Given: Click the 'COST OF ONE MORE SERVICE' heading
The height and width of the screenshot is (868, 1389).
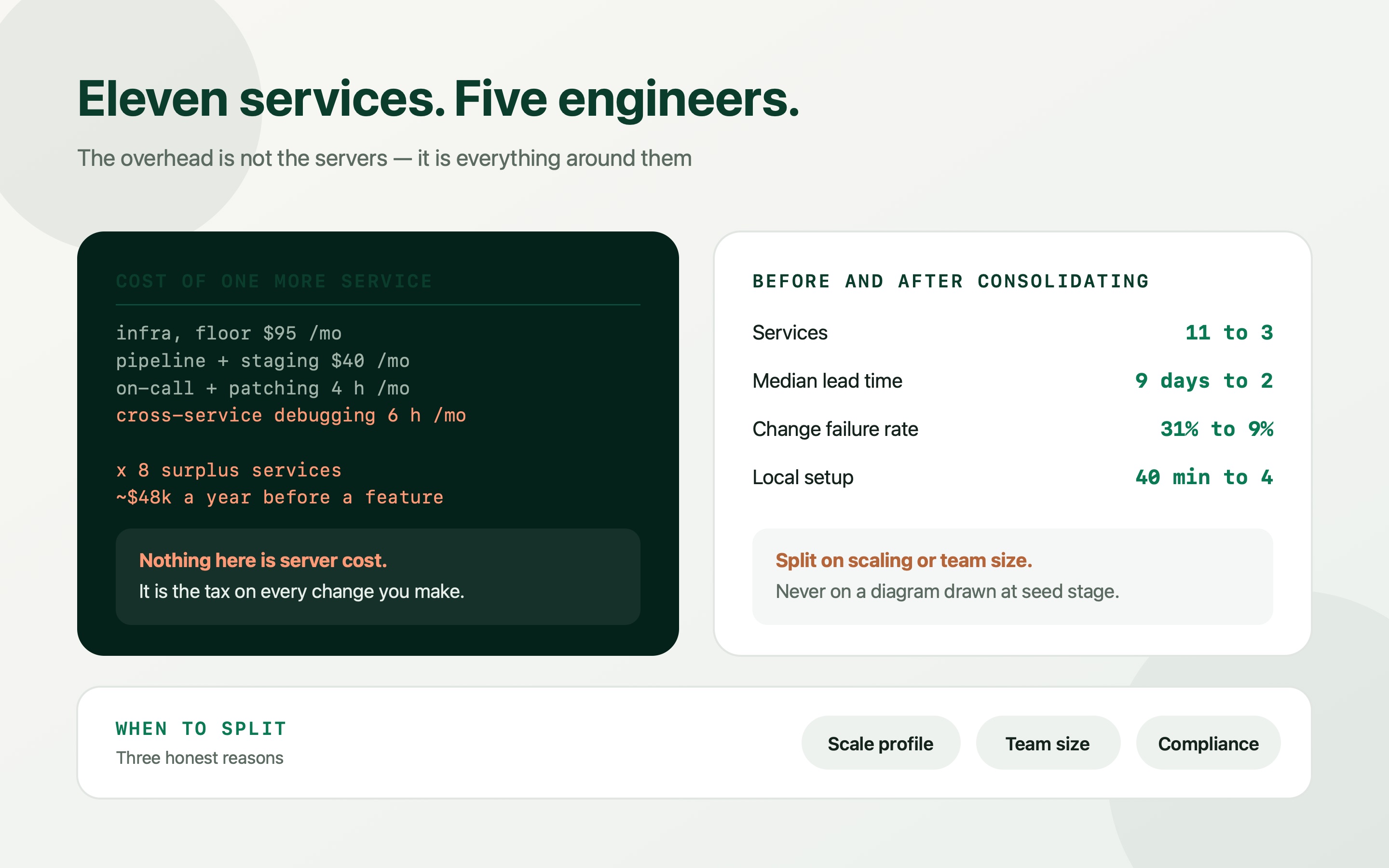Looking at the screenshot, I should [x=274, y=281].
